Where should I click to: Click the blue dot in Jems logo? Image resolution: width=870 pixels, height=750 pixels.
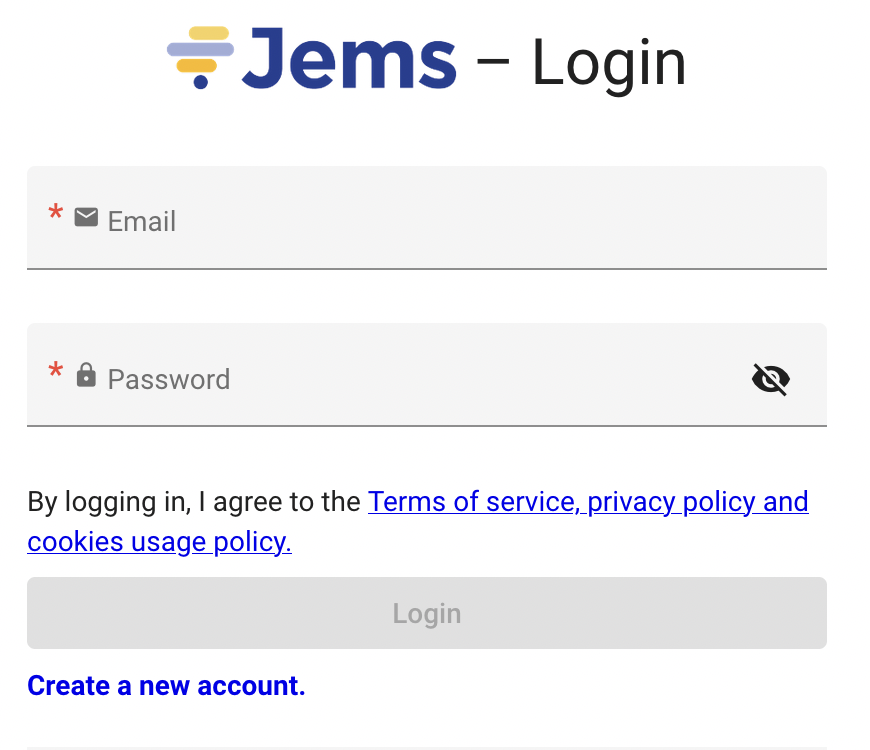[x=200, y=82]
